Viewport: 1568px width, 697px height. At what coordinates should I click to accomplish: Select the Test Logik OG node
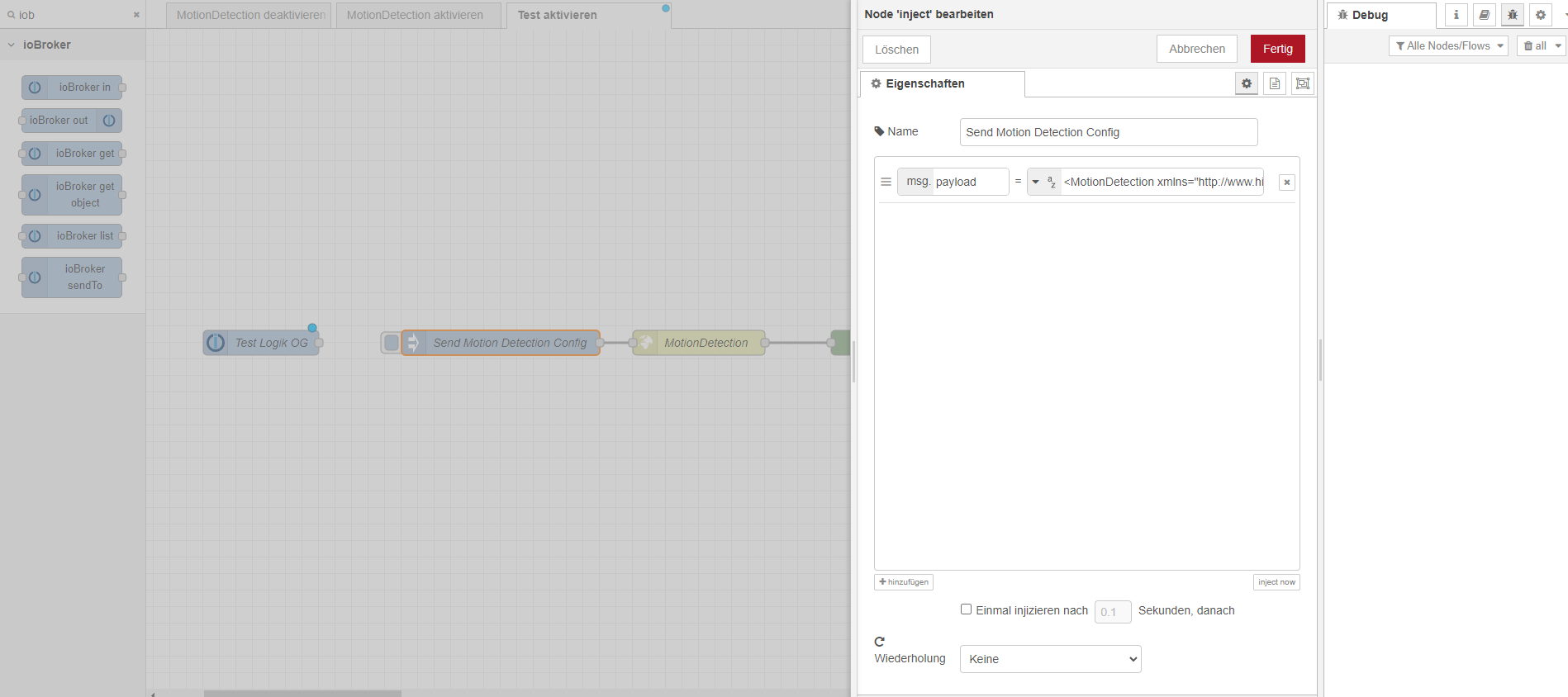(262, 343)
